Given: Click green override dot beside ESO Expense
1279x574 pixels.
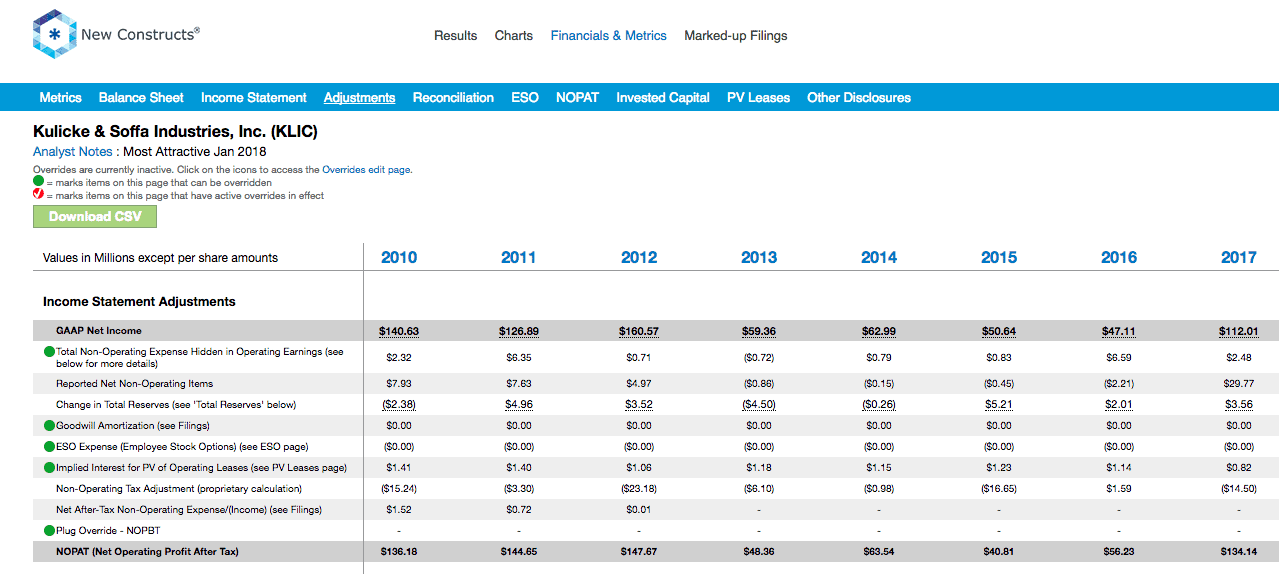Looking at the screenshot, I should click(x=49, y=447).
